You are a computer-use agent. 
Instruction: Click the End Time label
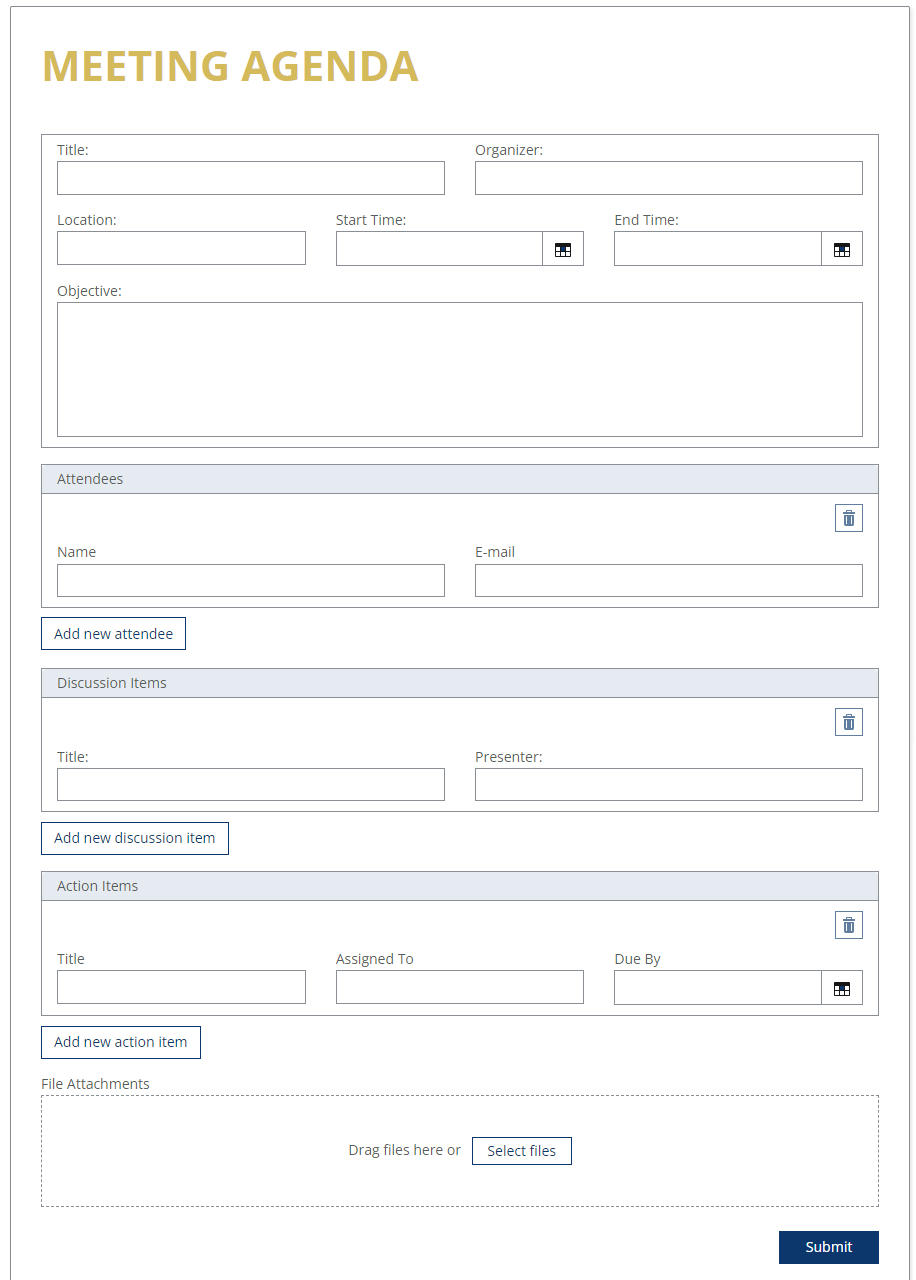[646, 220]
